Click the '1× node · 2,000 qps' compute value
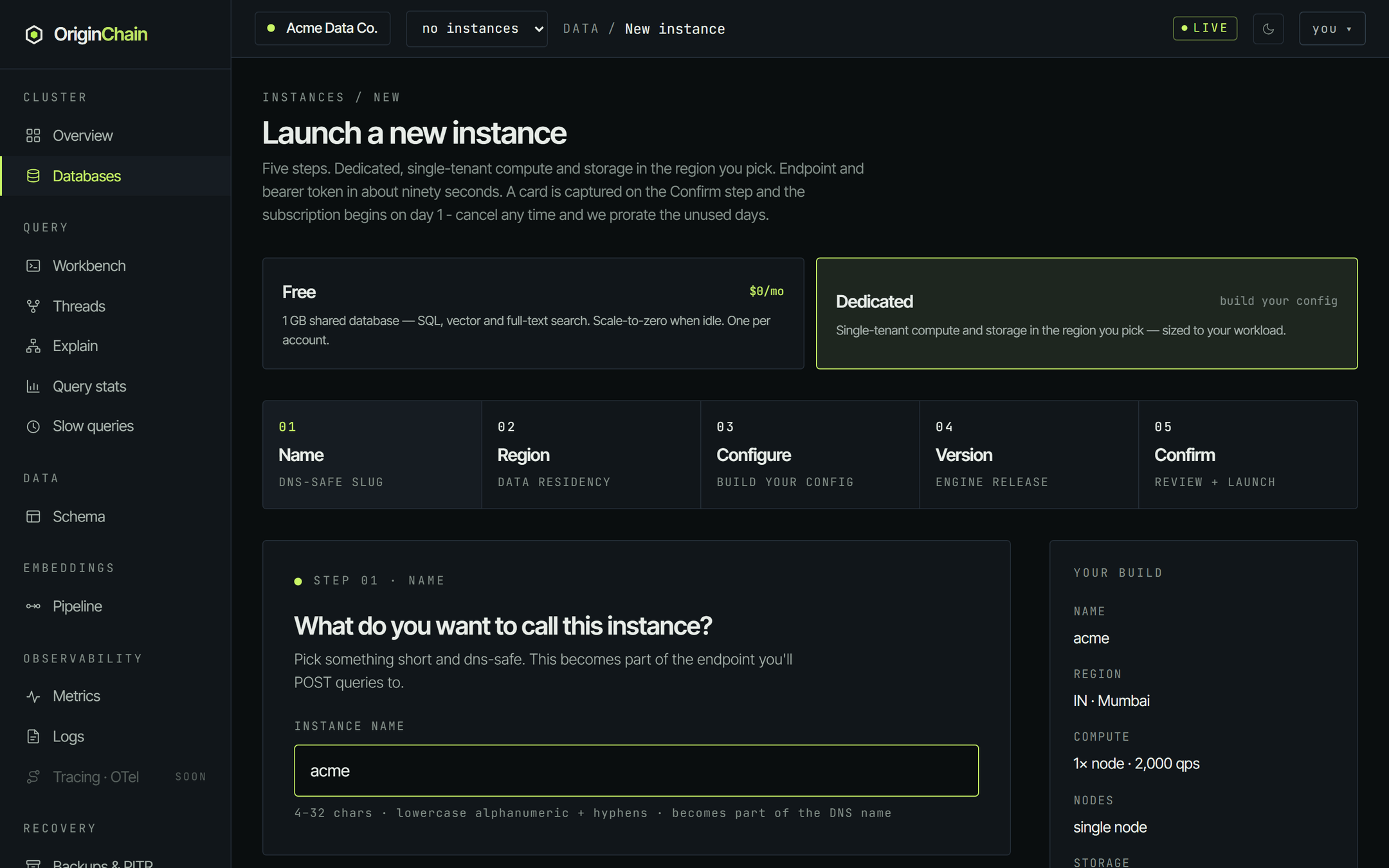1389x868 pixels. coord(1136,764)
